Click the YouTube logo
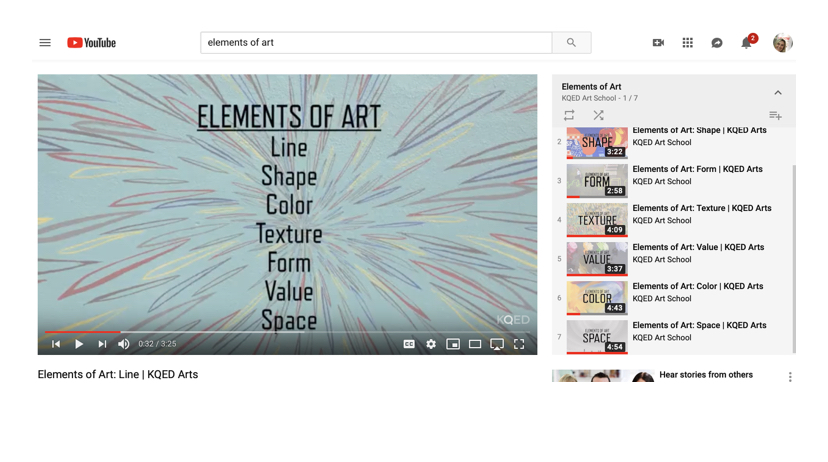This screenshot has width=828, height=462. [91, 43]
